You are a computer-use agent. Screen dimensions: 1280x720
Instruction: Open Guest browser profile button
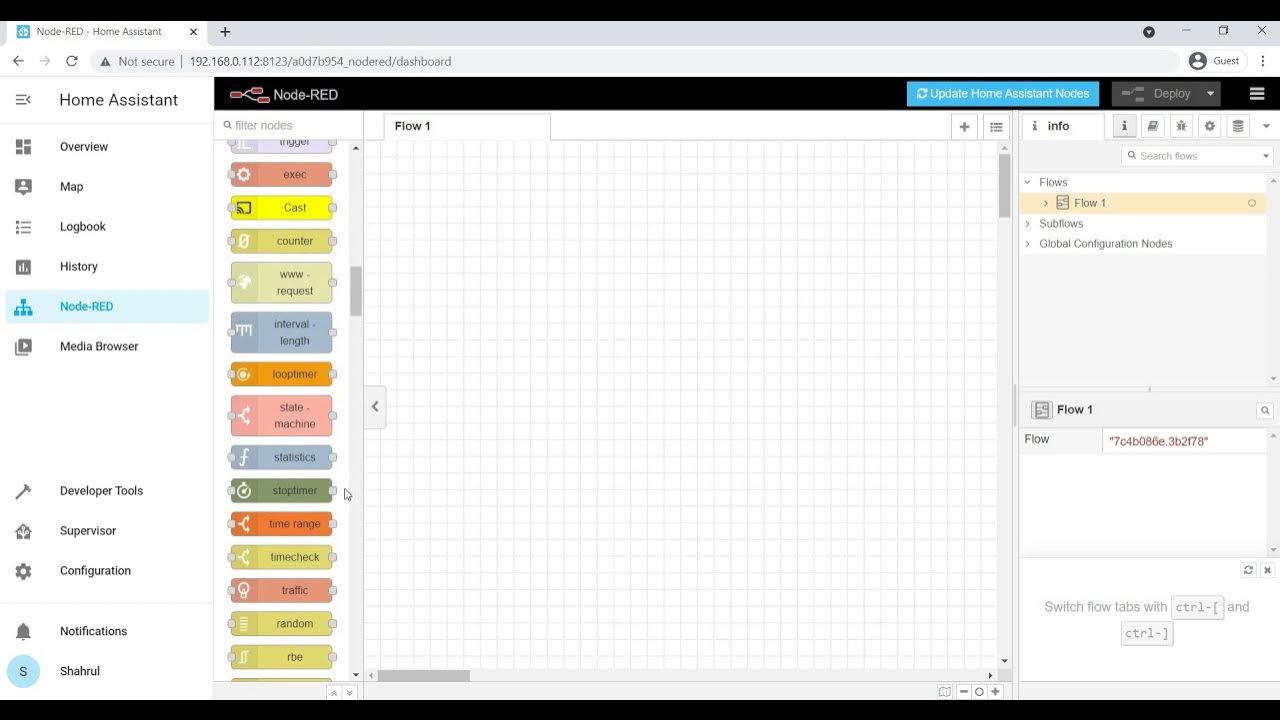coord(1215,61)
